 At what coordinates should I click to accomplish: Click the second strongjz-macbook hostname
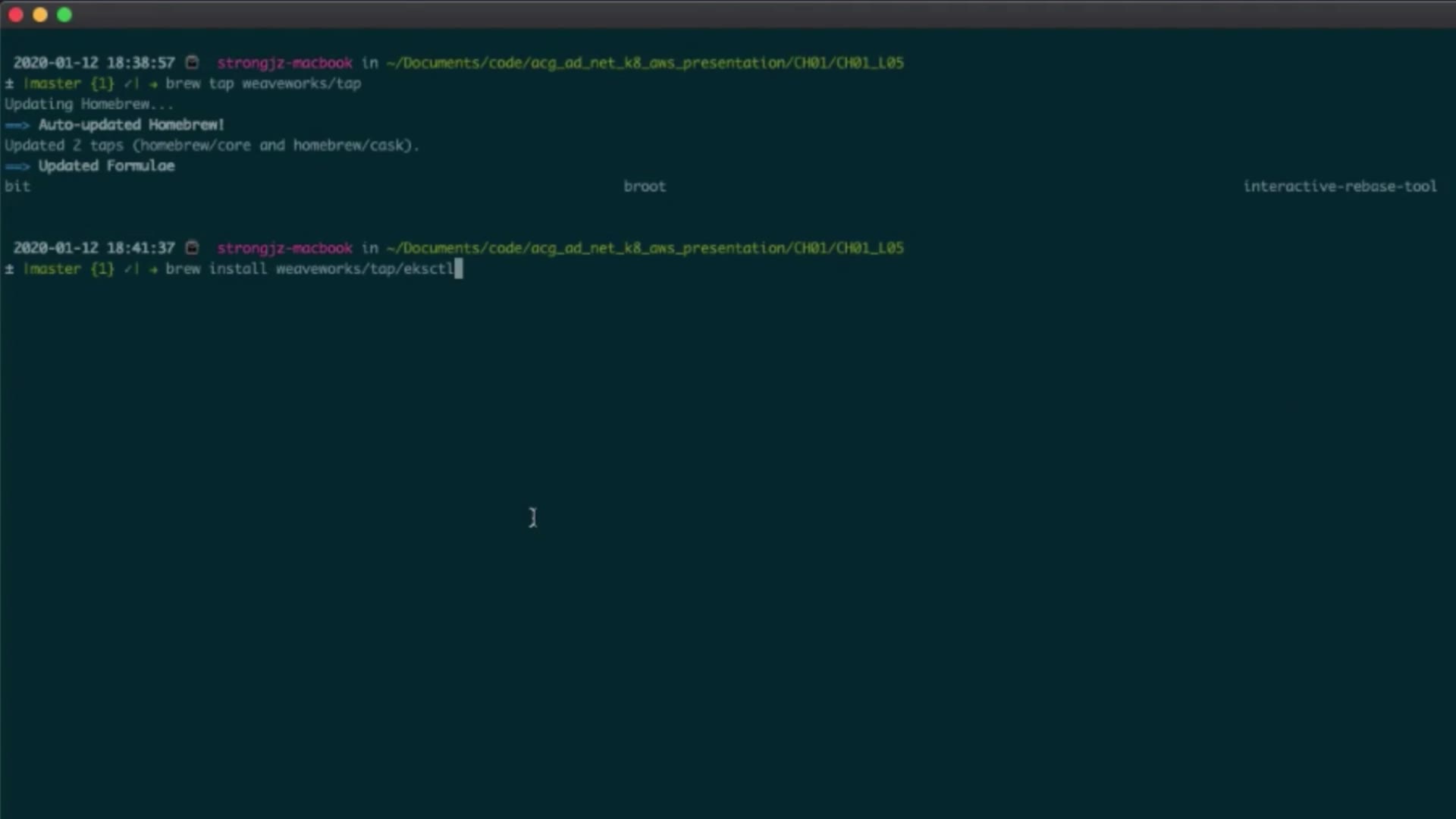[x=284, y=248]
